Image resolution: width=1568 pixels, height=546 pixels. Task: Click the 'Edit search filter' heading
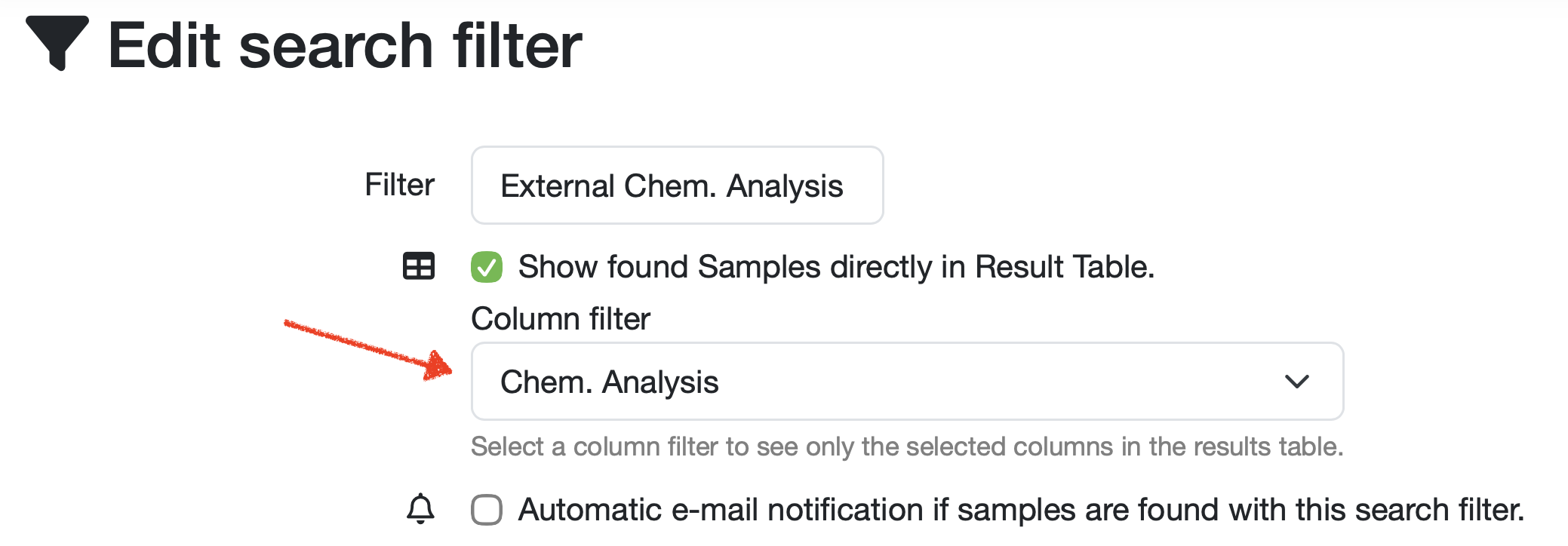(345, 46)
